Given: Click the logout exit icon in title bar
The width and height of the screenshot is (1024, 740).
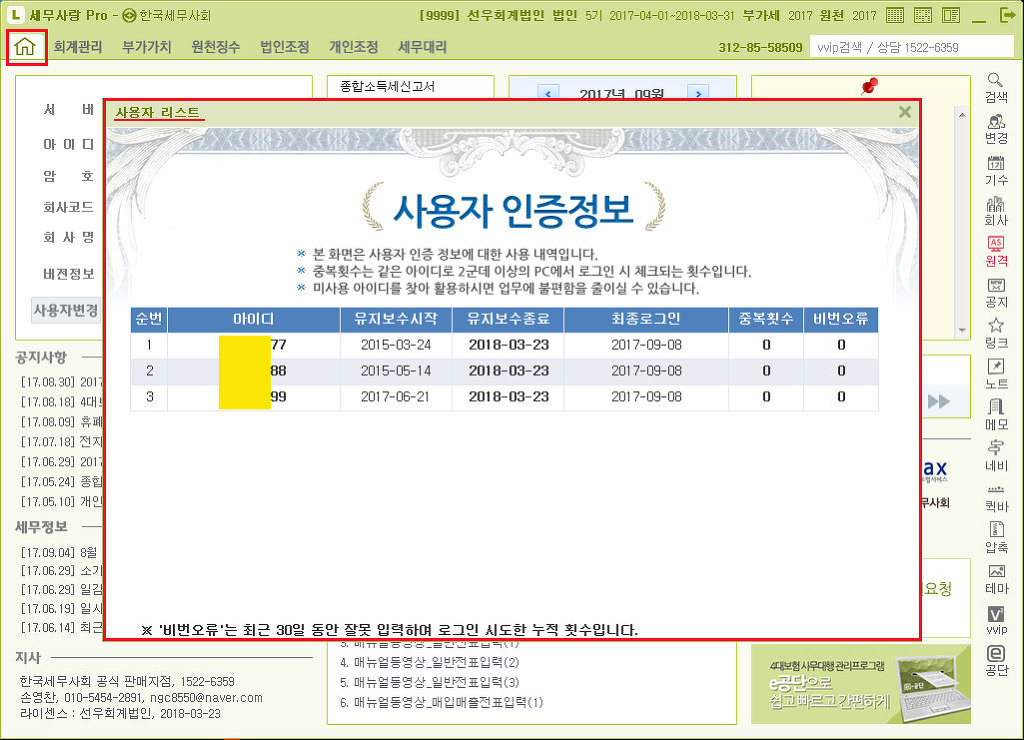Looking at the screenshot, I should [1008, 15].
